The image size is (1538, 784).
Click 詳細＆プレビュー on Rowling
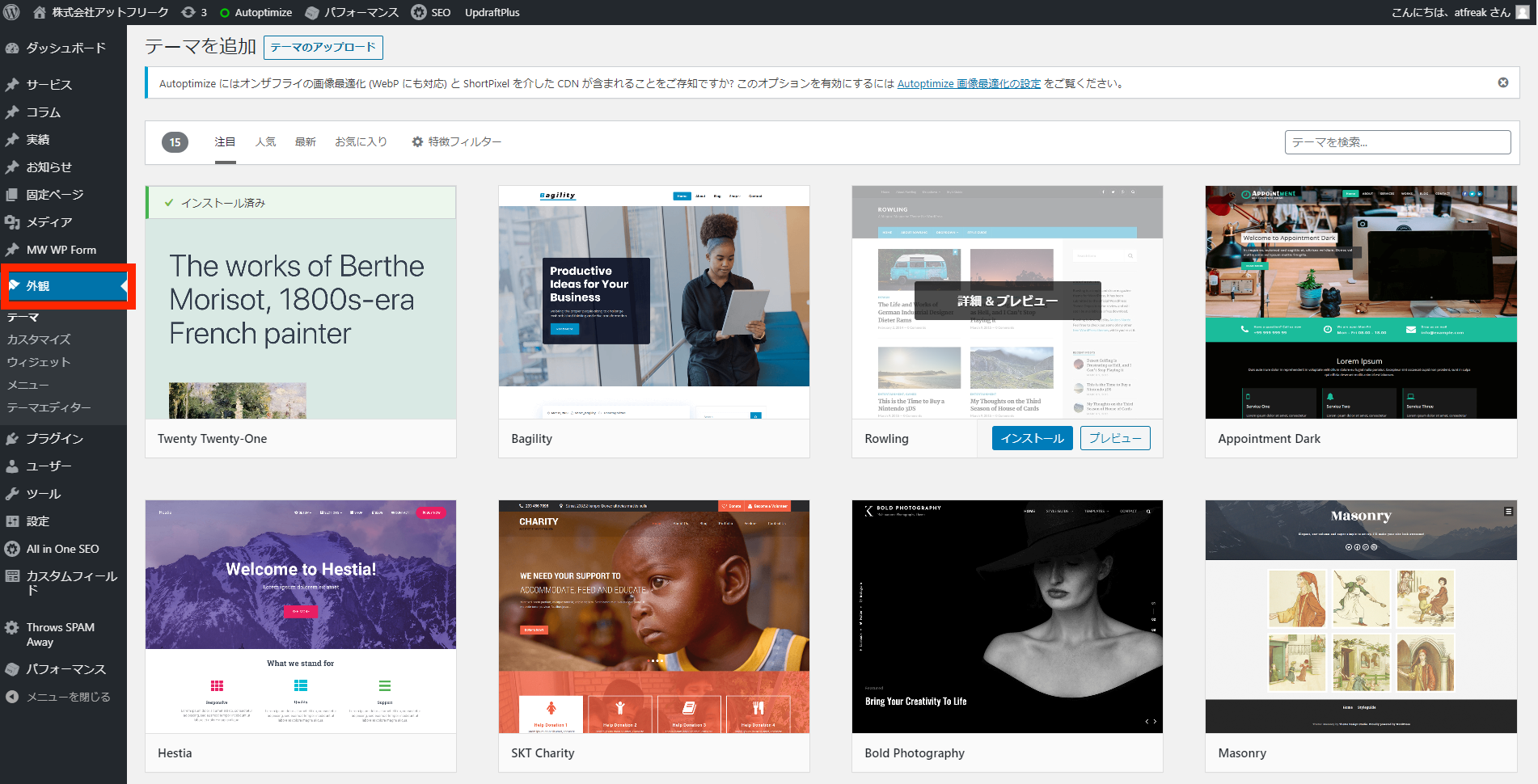pos(1008,301)
